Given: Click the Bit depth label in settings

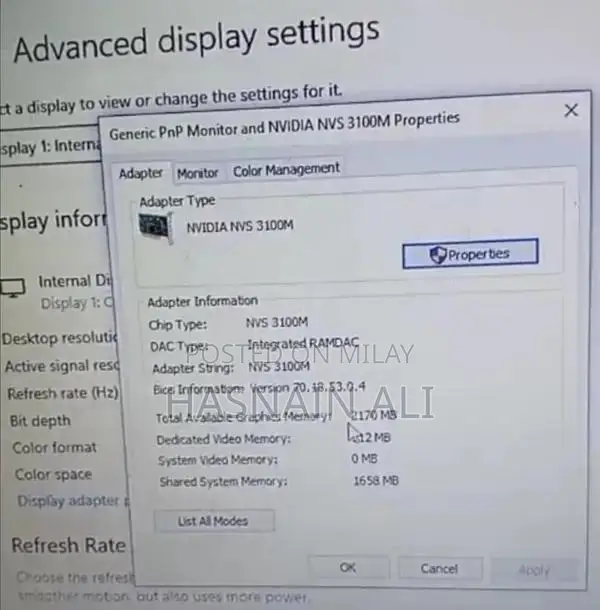Looking at the screenshot, I should coord(40,421).
